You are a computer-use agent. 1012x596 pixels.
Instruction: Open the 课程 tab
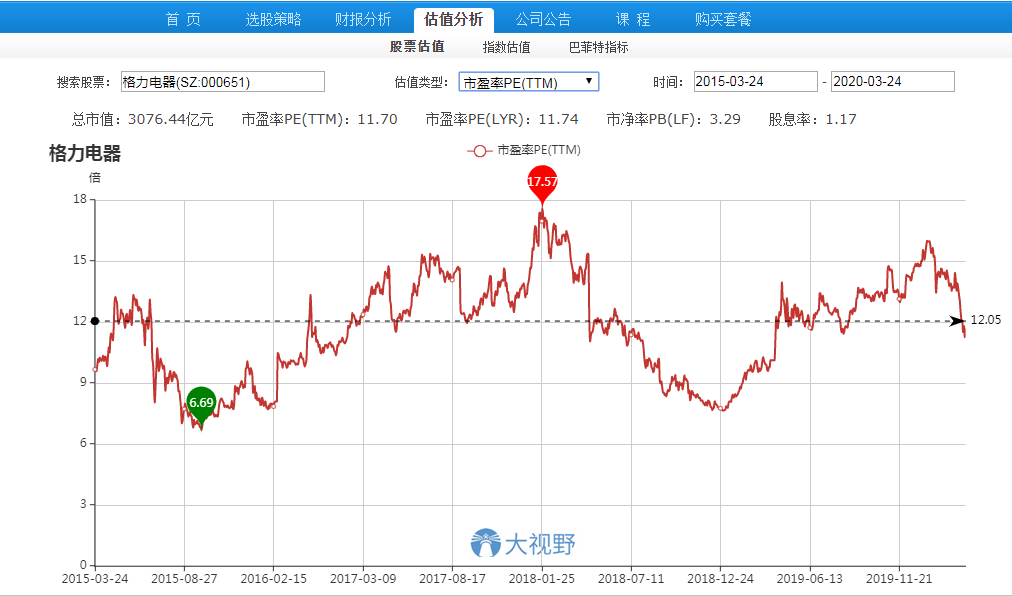pyautogui.click(x=632, y=19)
